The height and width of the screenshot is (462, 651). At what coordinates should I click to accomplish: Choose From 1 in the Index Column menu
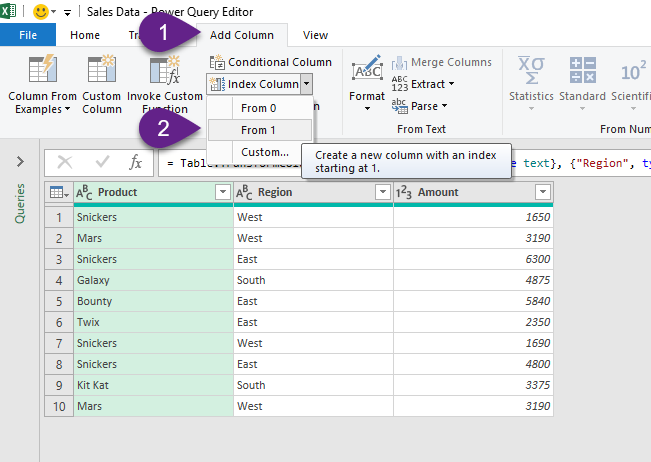click(259, 130)
